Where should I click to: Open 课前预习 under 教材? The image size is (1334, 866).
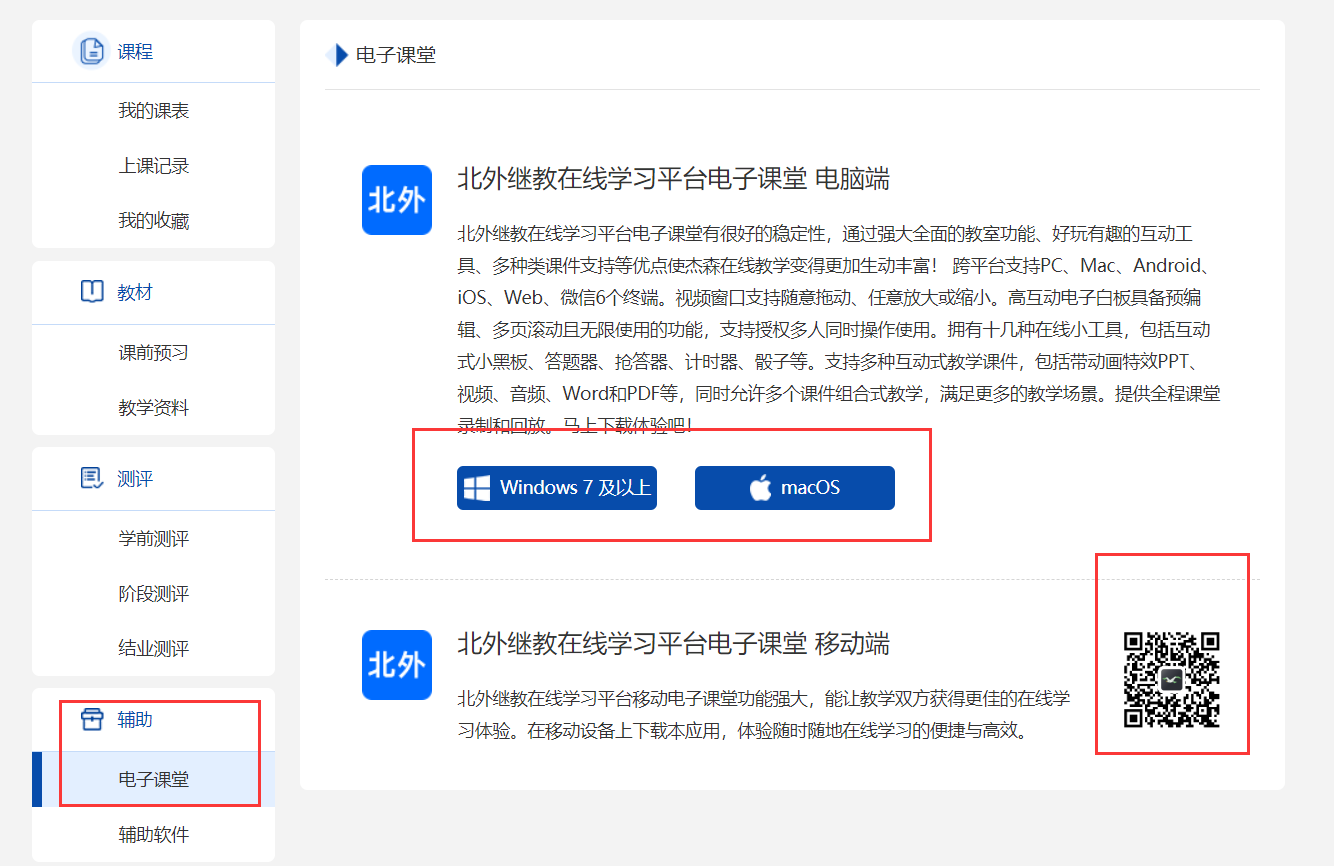pos(154,353)
